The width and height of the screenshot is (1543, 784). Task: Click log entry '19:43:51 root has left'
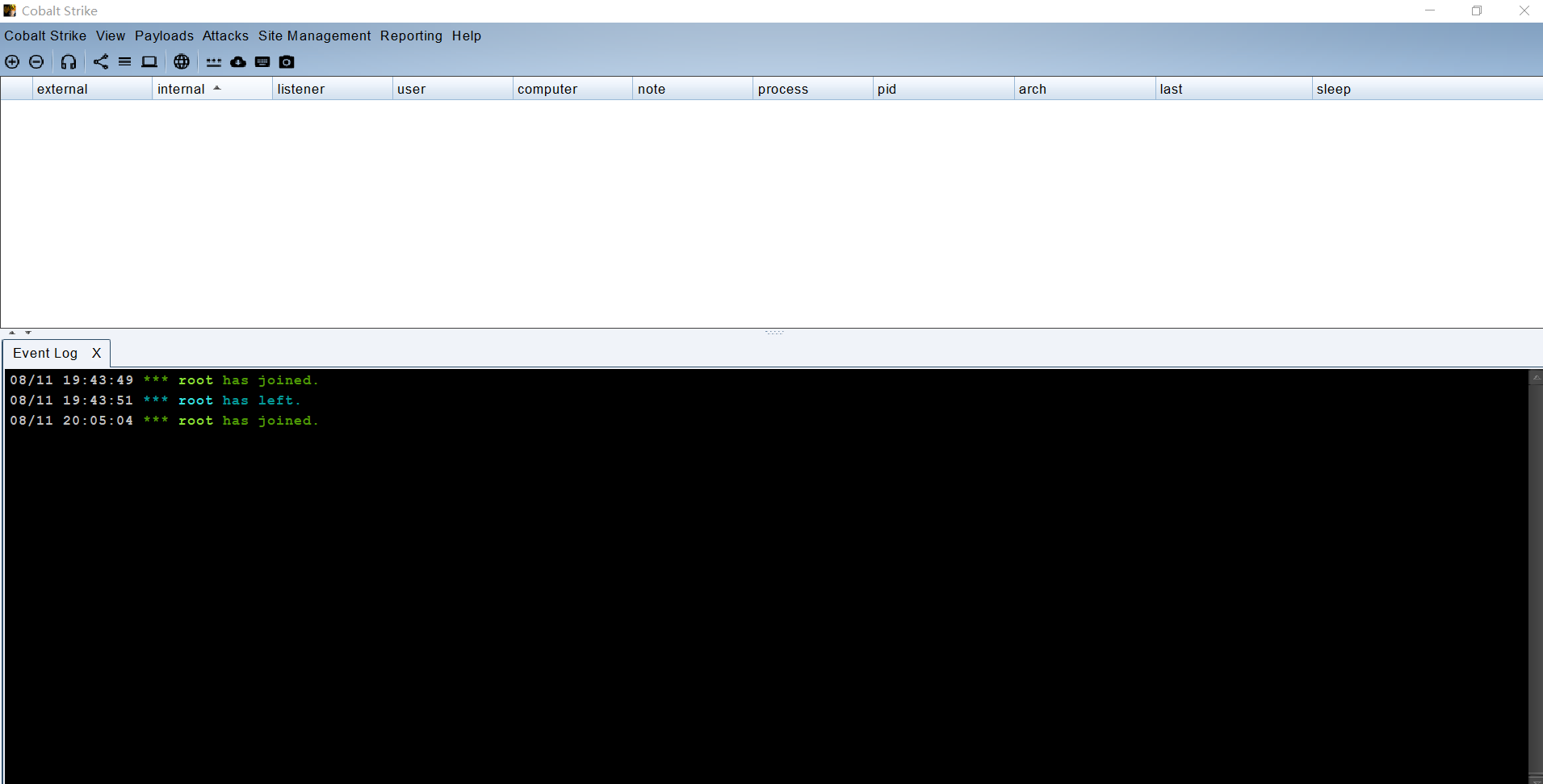[155, 400]
